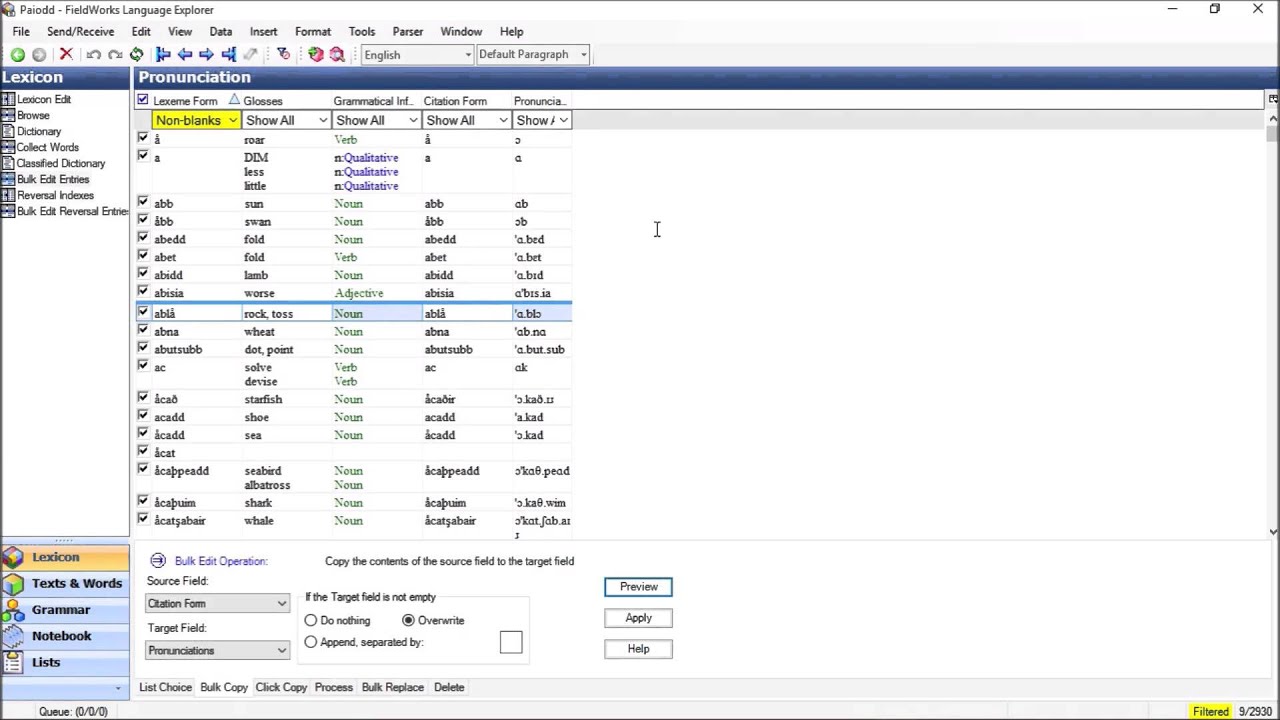Click the Notebook area icon
This screenshot has width=1280, height=720.
[x=14, y=636]
